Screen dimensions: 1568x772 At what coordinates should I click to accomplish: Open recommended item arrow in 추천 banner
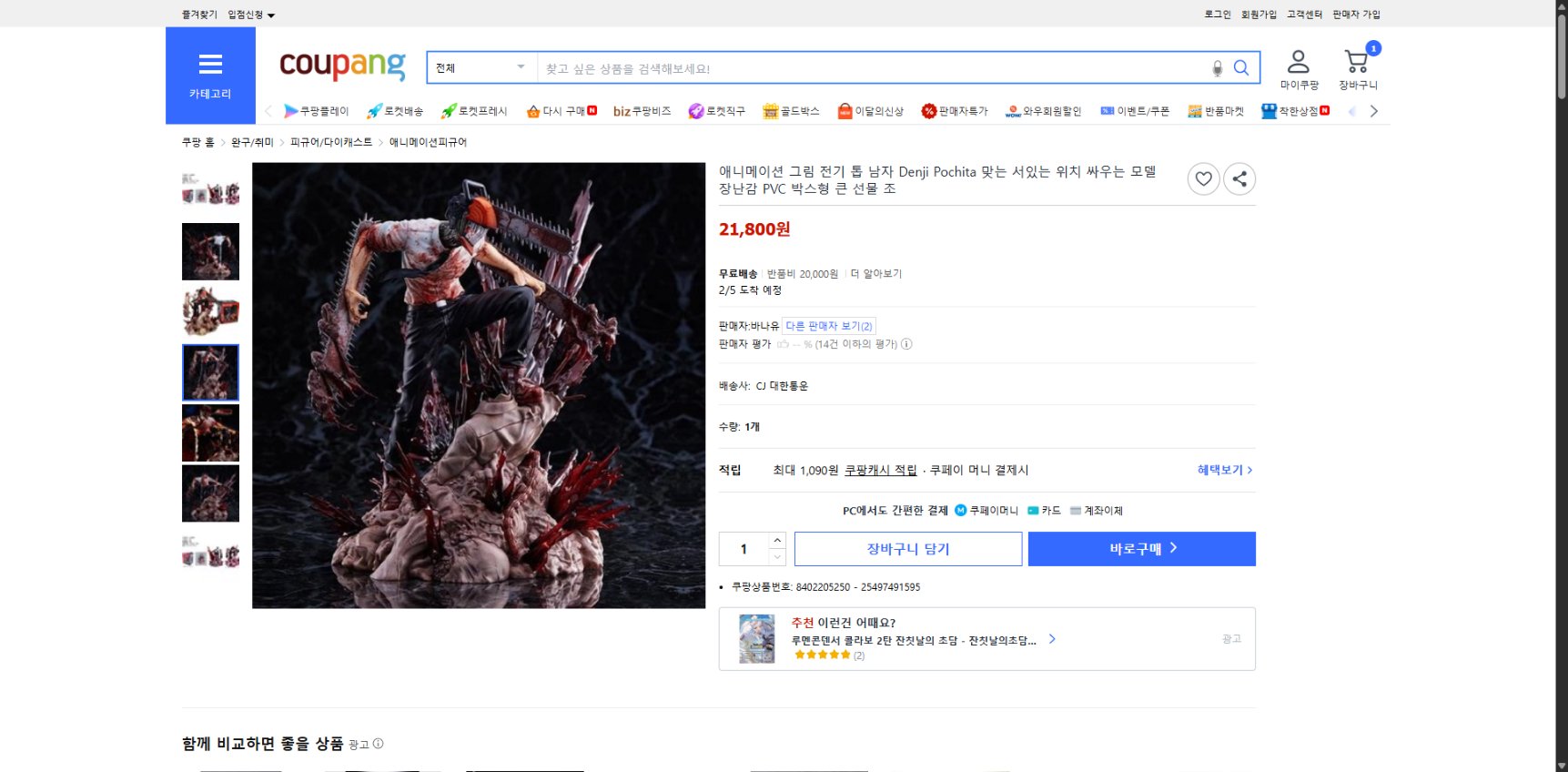(x=1052, y=639)
